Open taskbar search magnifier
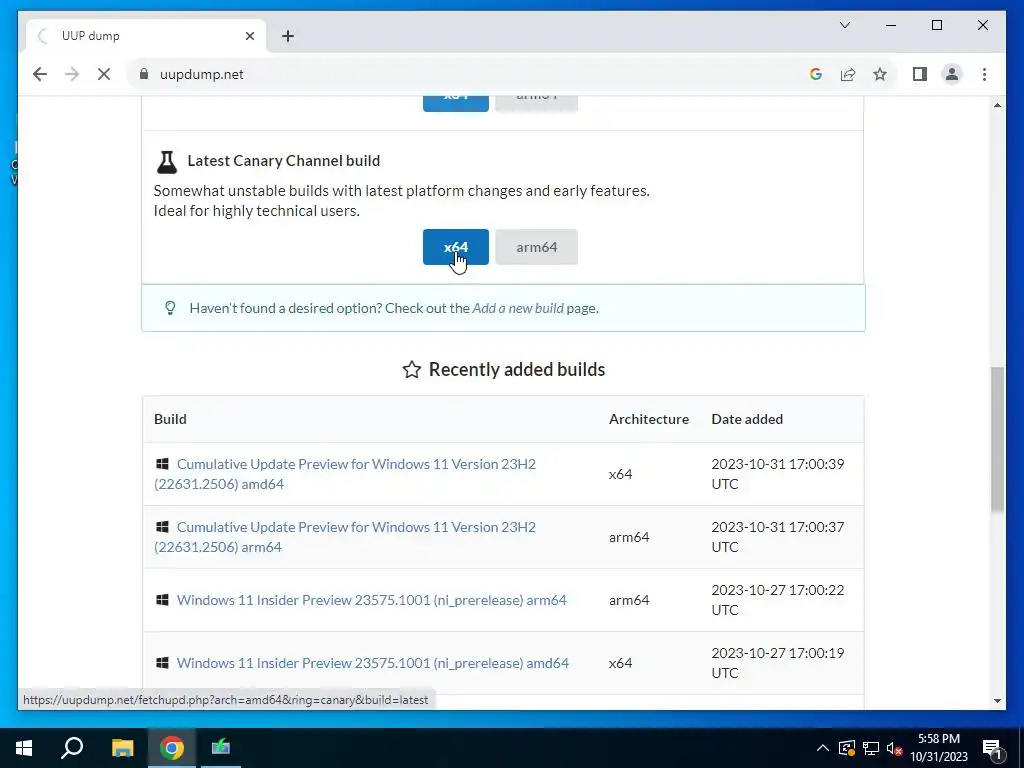The height and width of the screenshot is (768, 1024). coord(72,748)
